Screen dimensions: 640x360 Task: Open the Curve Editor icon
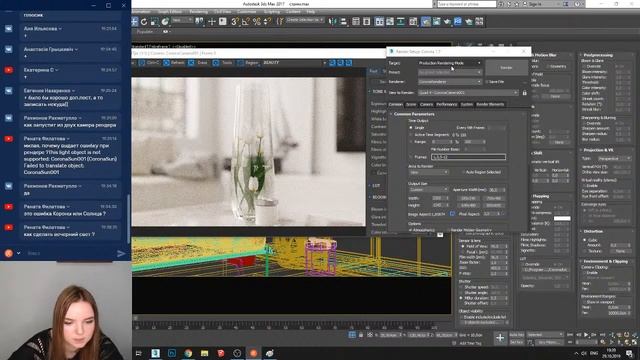coord(390,21)
